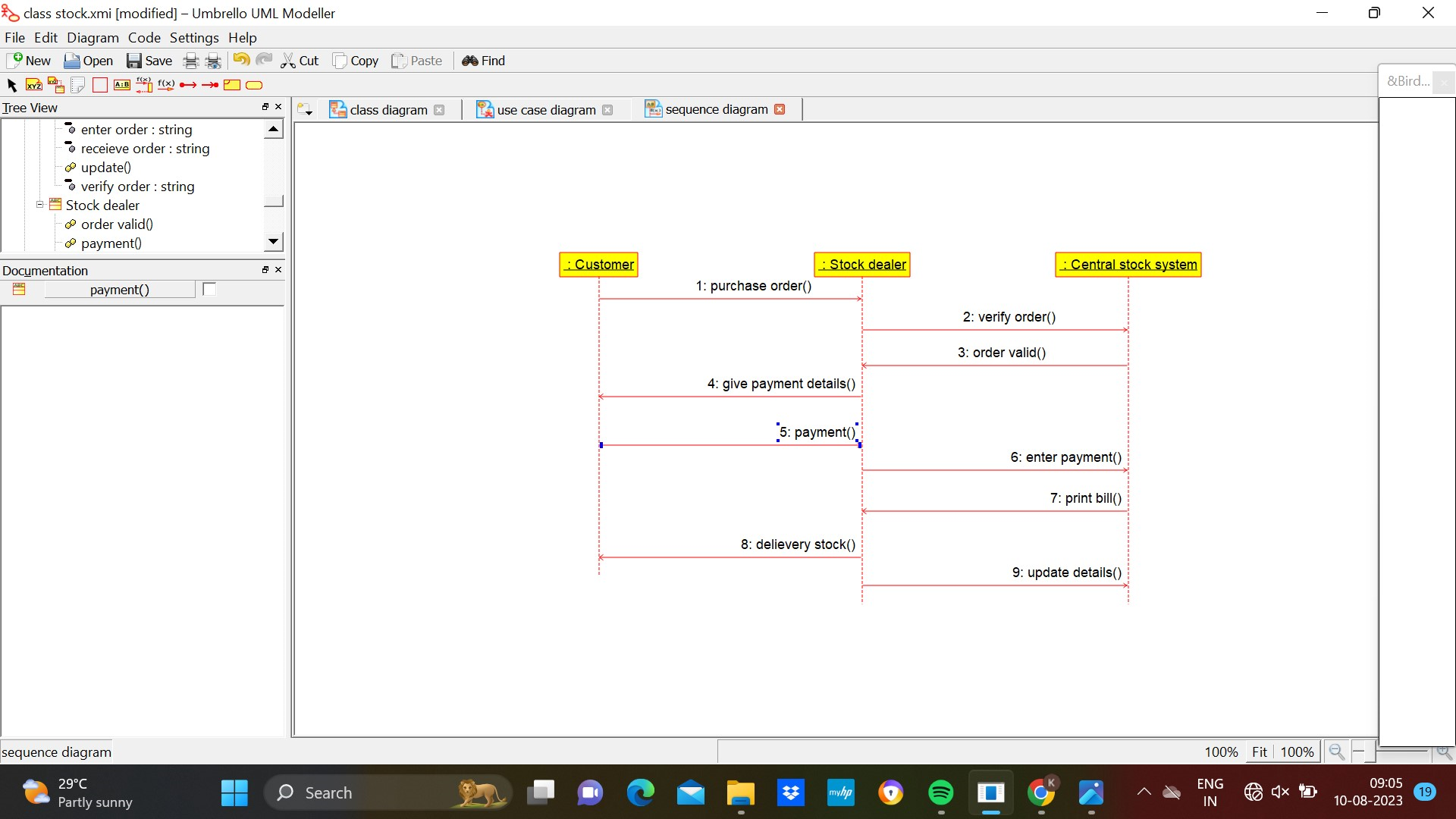Choose the synchronous message tool
The width and height of the screenshot is (1456, 819).
144,85
